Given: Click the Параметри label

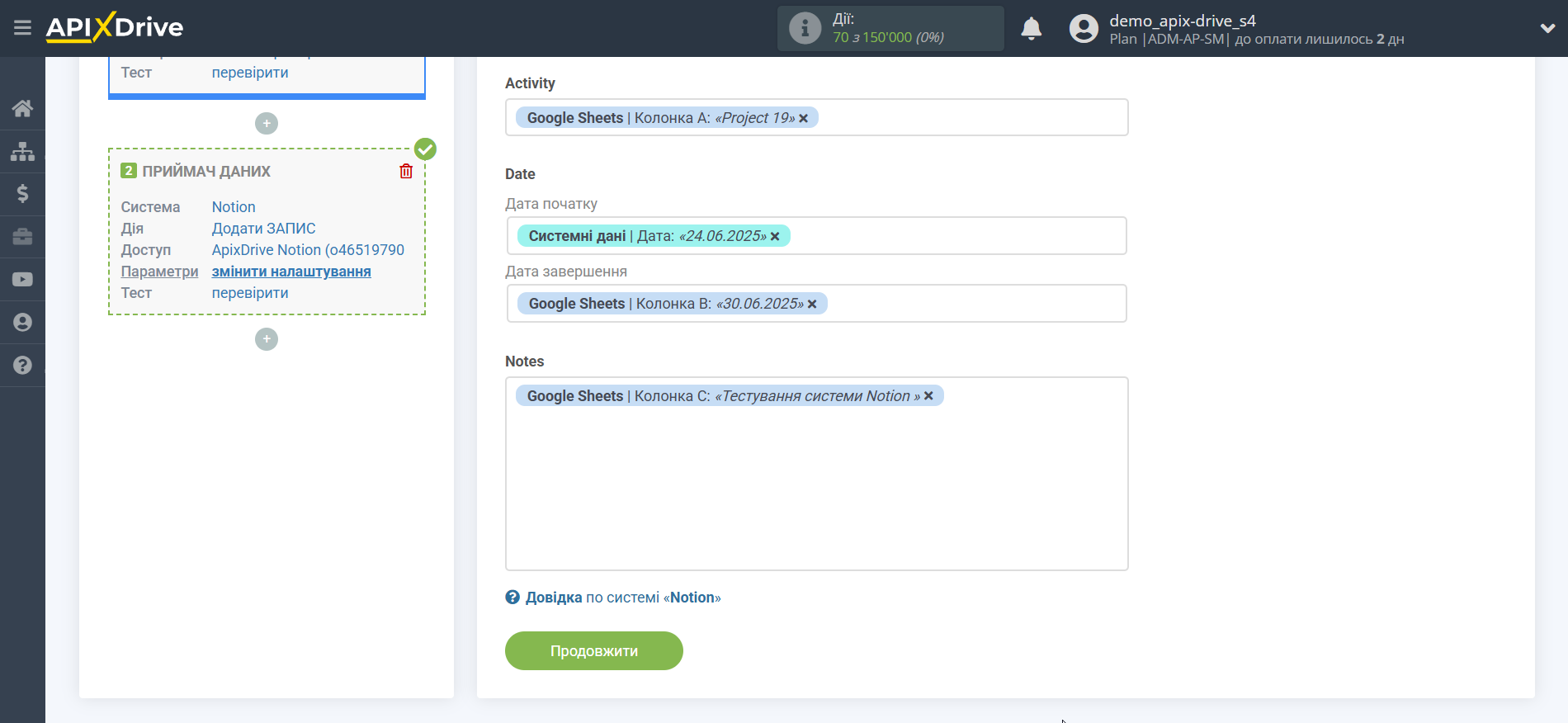Looking at the screenshot, I should [159, 272].
